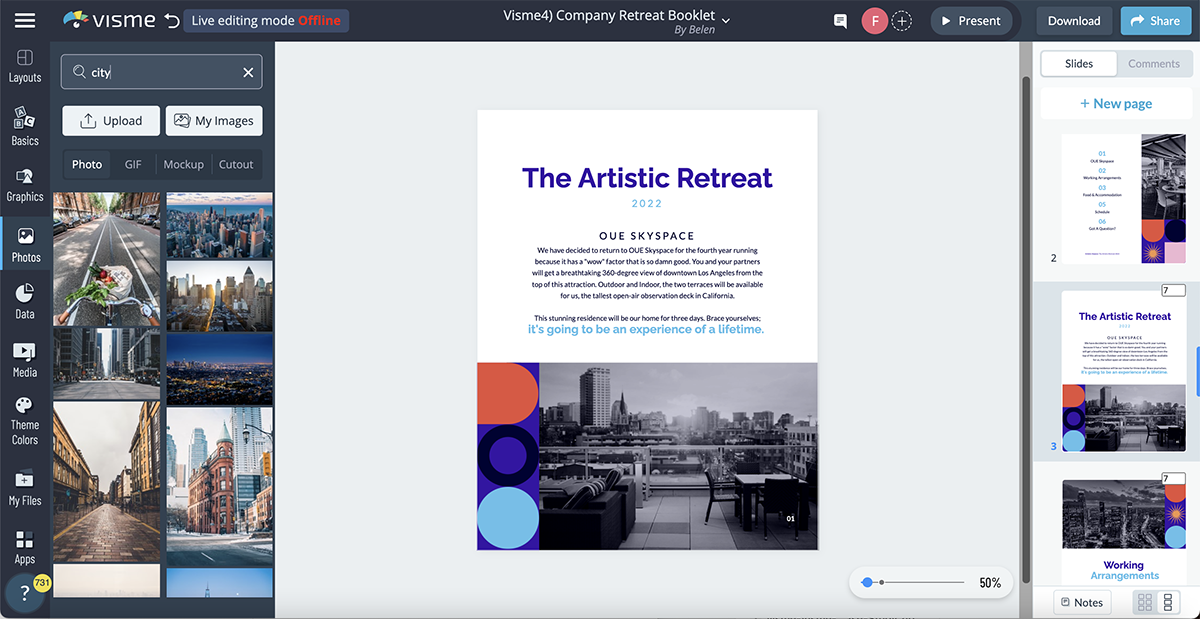This screenshot has width=1200, height=619.
Task: Toggle Live editing mode status
Action: click(x=265, y=20)
